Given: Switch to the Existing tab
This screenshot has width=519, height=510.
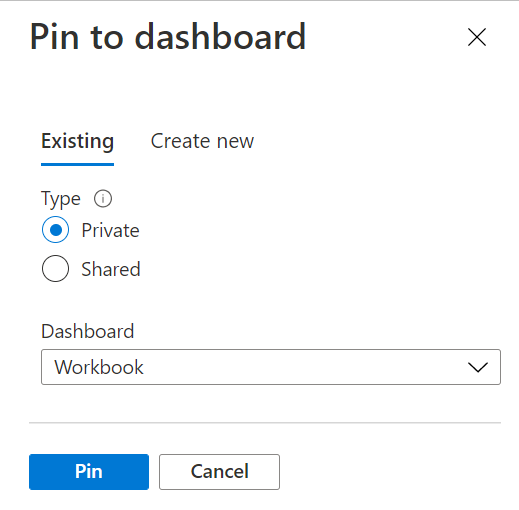Looking at the screenshot, I should coord(77,141).
